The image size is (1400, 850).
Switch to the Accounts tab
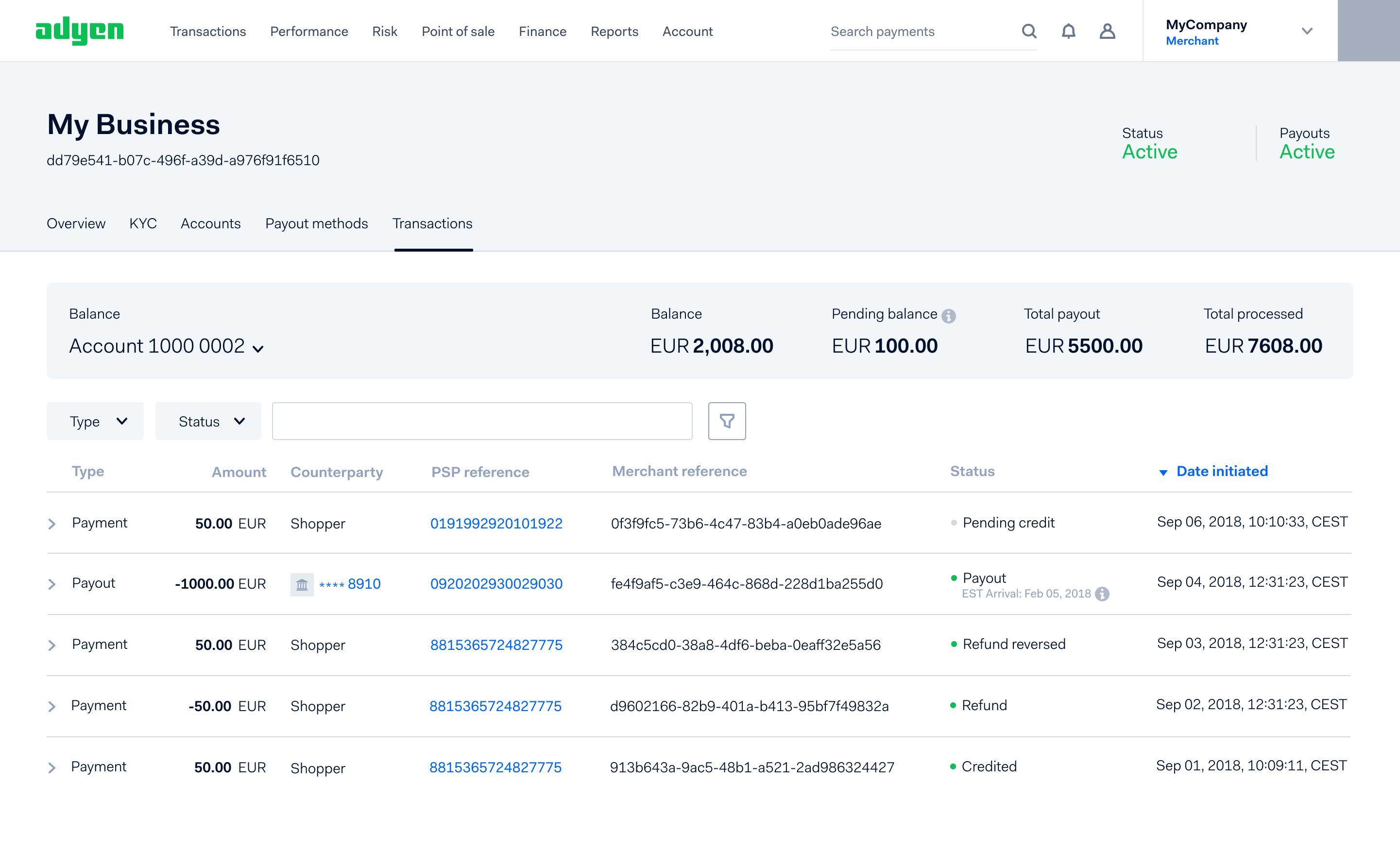(x=211, y=223)
